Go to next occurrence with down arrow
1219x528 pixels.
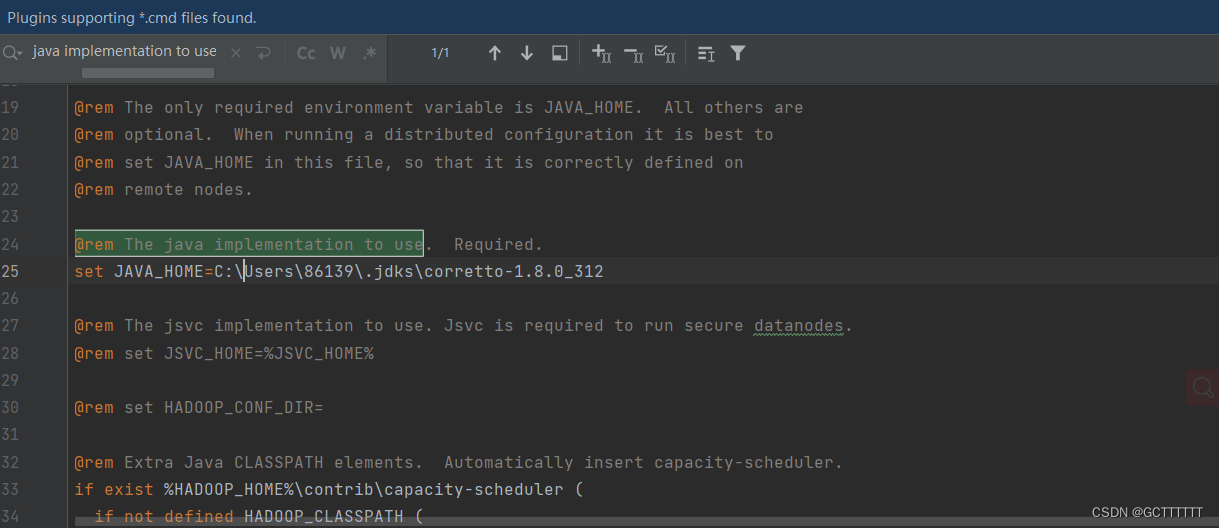[x=527, y=53]
